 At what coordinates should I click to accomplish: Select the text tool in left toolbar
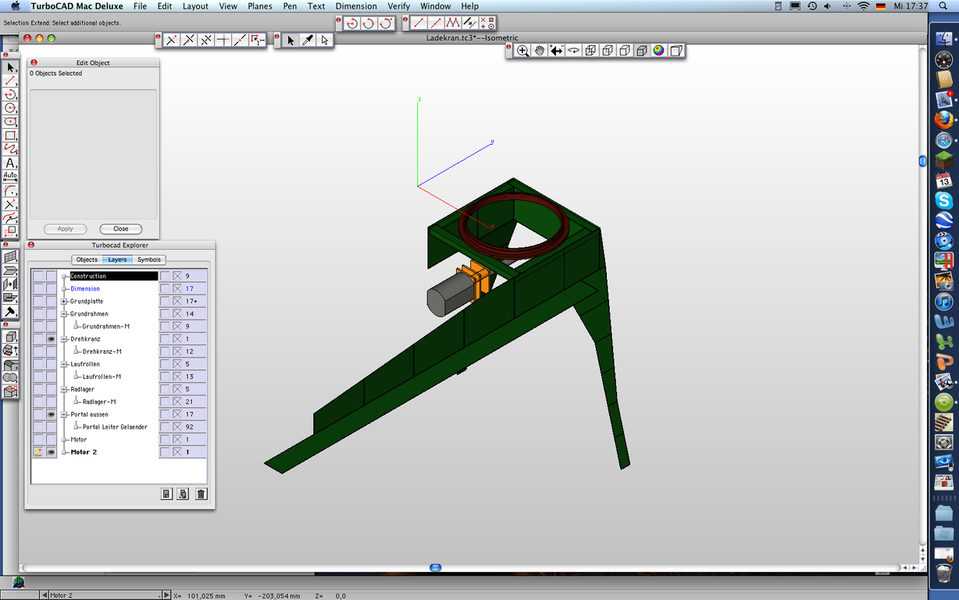(10, 162)
